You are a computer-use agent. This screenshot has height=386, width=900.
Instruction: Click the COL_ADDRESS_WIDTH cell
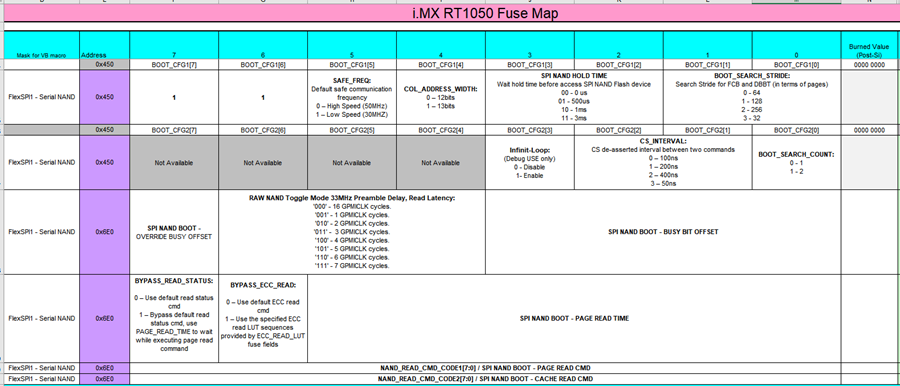point(441,97)
